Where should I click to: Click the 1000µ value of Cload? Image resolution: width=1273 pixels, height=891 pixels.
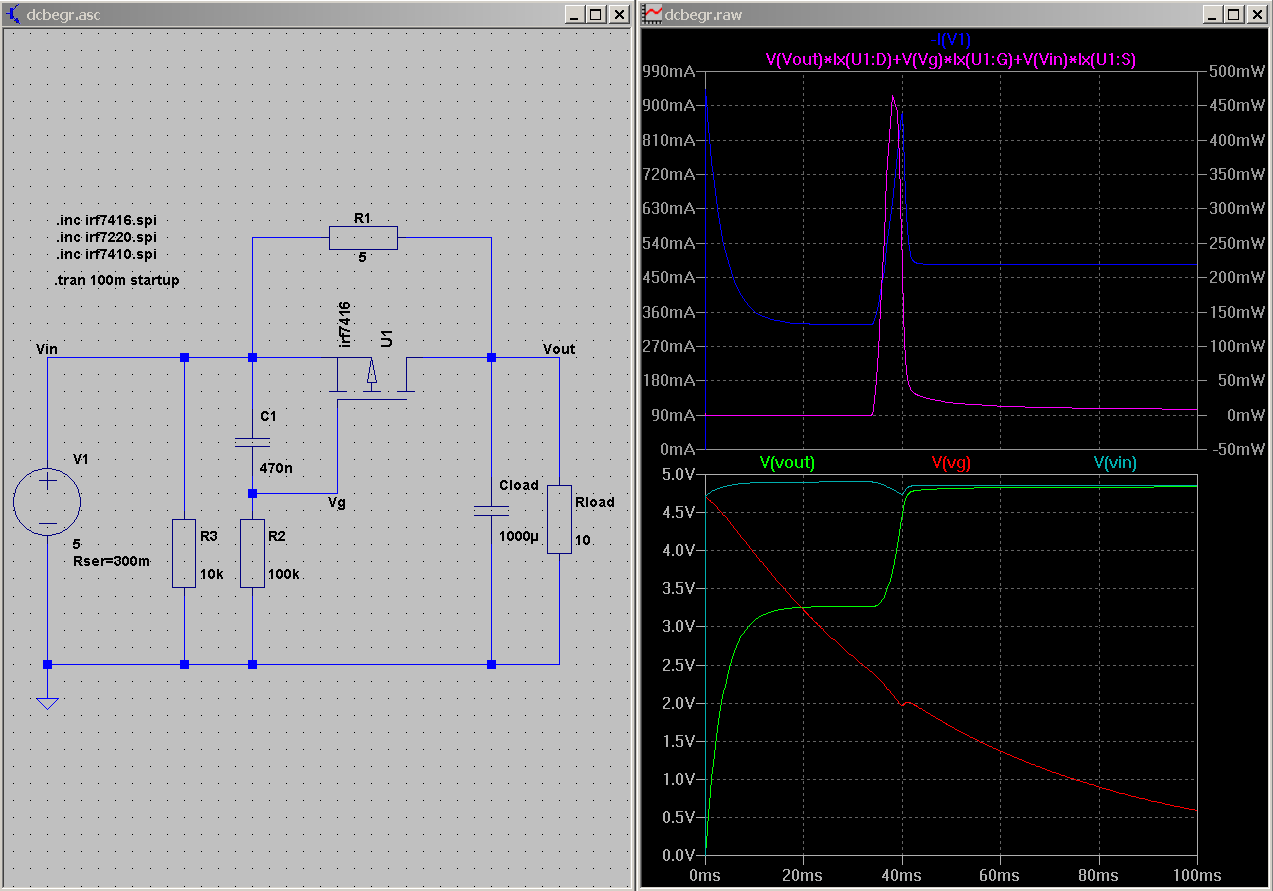click(519, 536)
